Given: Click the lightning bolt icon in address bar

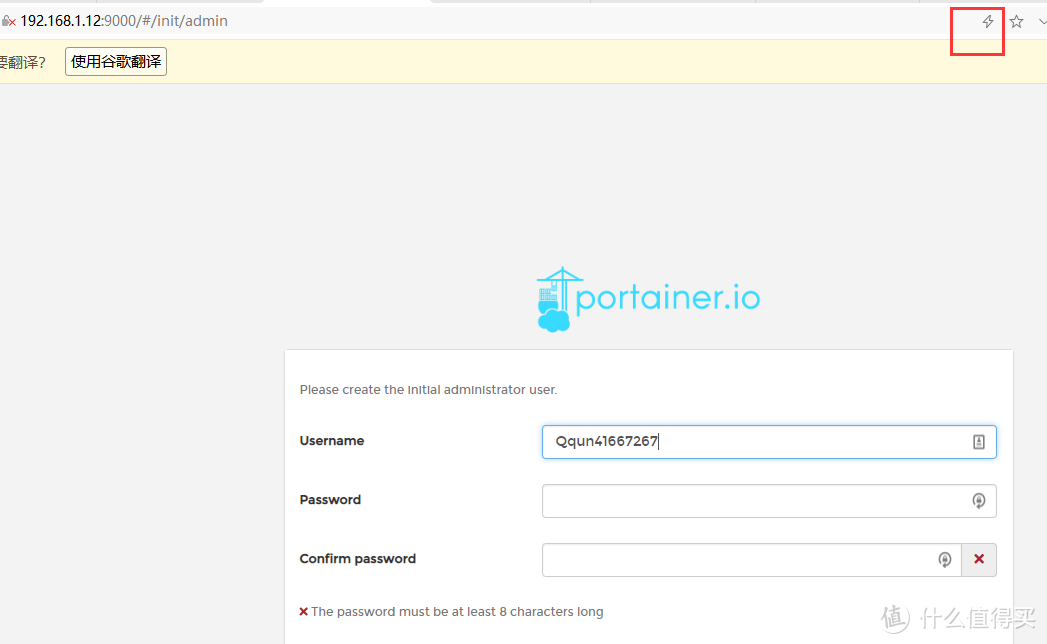Looking at the screenshot, I should coord(988,21).
